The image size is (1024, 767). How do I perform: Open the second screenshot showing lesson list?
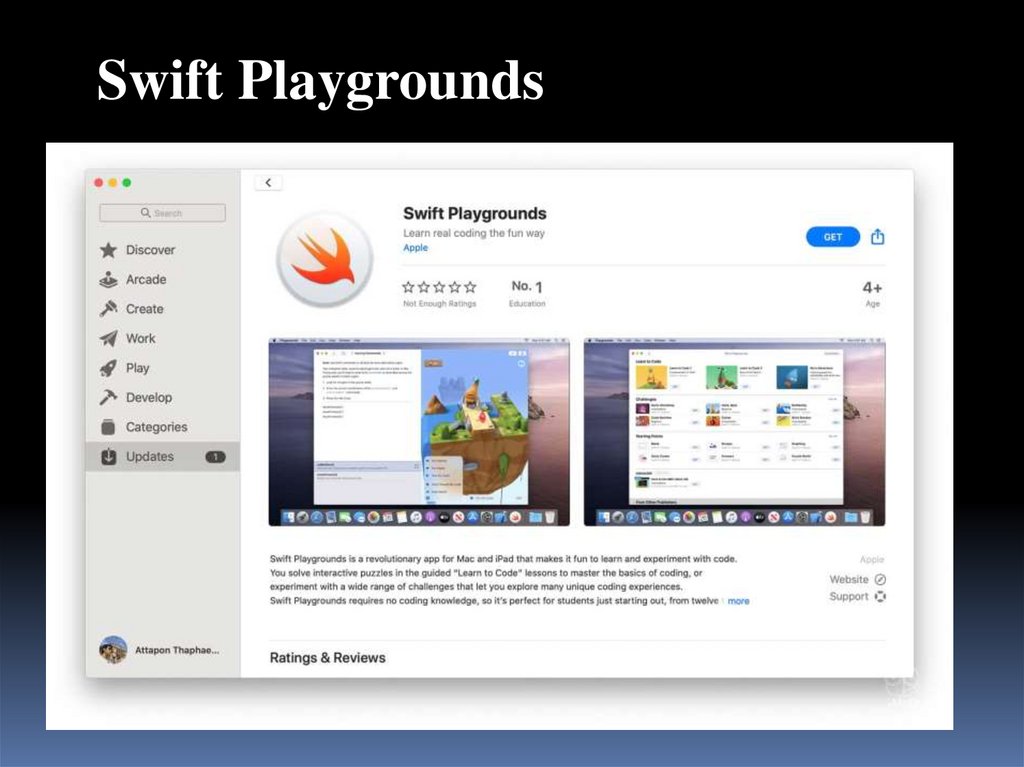pyautogui.click(x=735, y=432)
